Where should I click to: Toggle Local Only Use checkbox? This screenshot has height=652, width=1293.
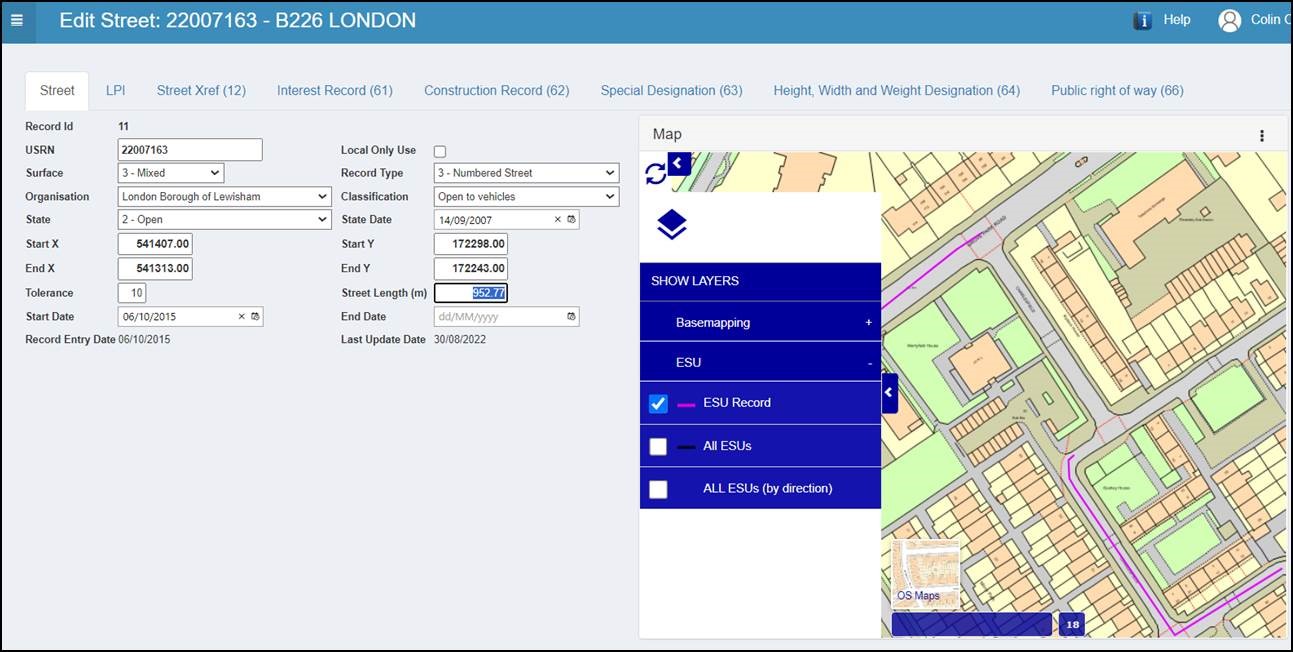440,151
